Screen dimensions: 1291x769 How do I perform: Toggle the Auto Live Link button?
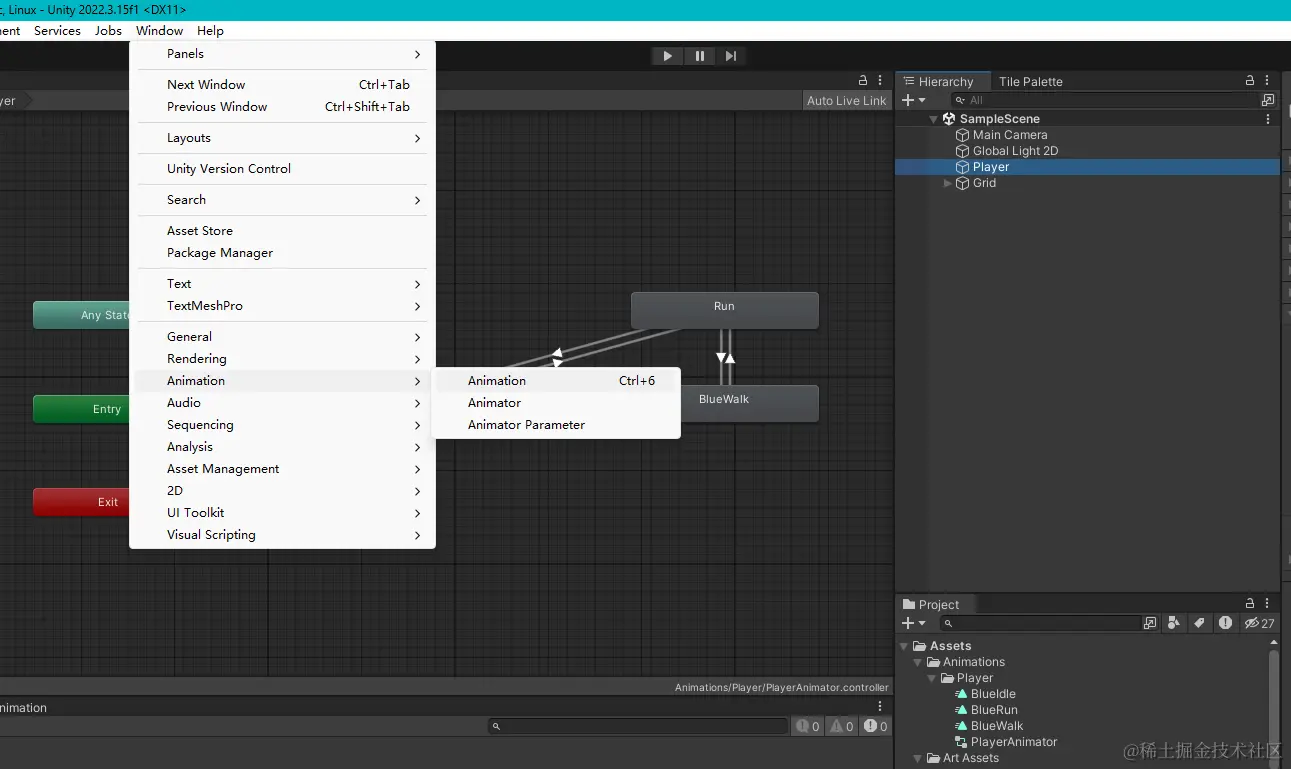(x=846, y=100)
